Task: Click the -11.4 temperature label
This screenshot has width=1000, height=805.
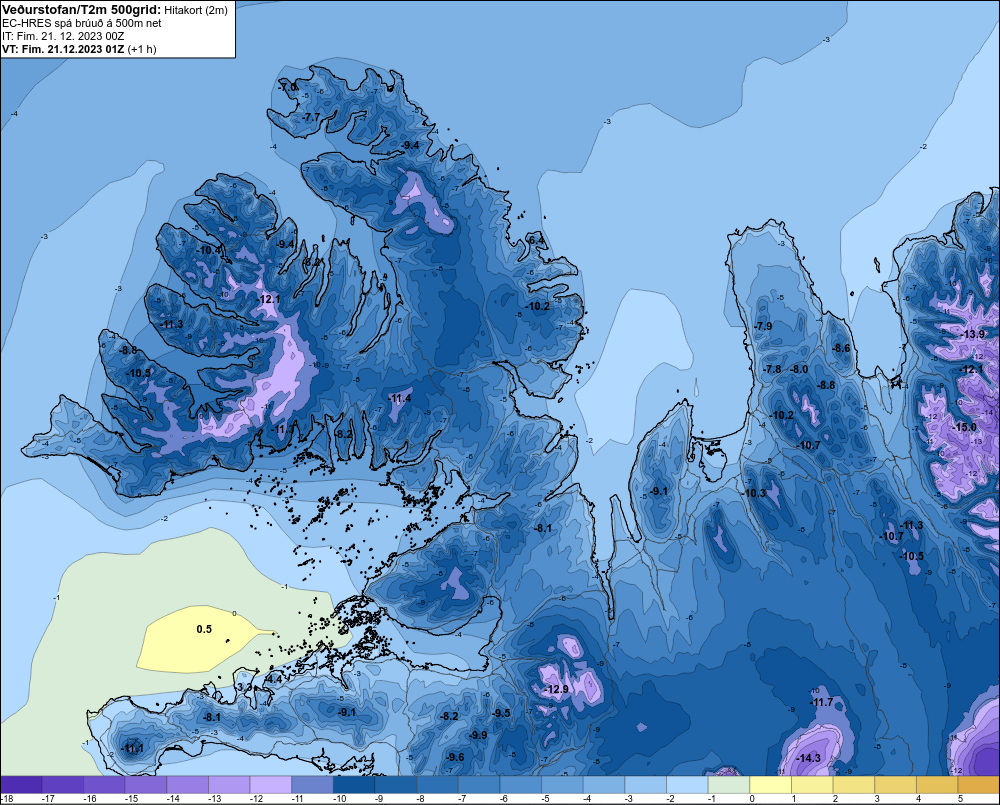Action: [x=399, y=399]
